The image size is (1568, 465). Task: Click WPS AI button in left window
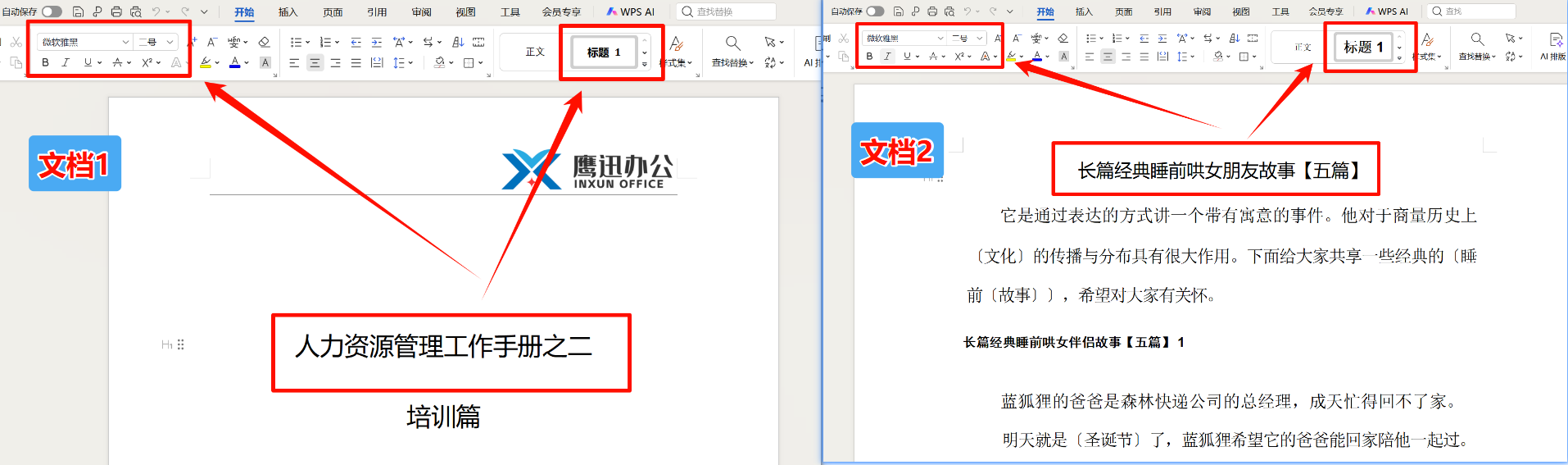point(631,11)
